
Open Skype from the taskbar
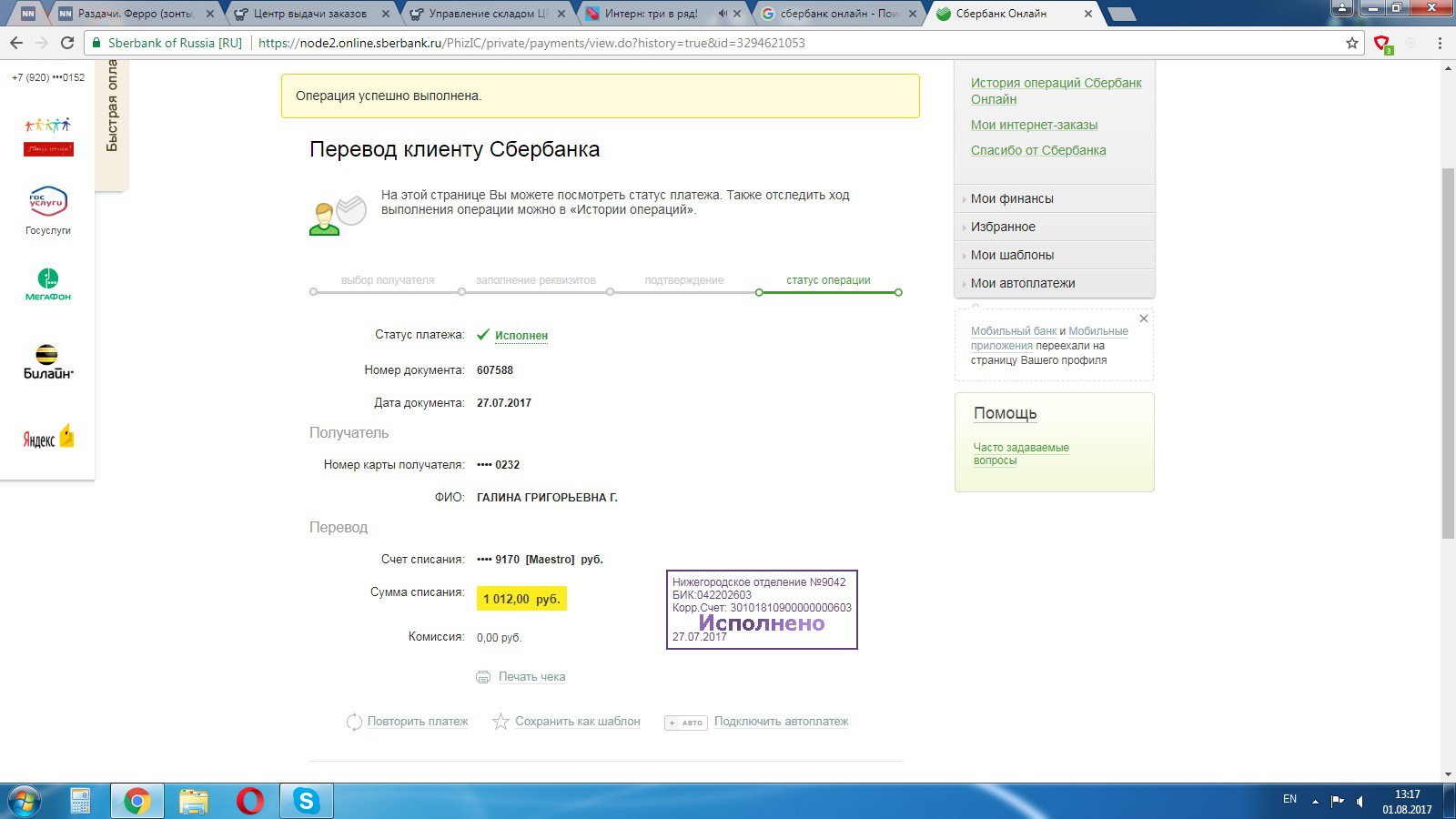[x=306, y=801]
